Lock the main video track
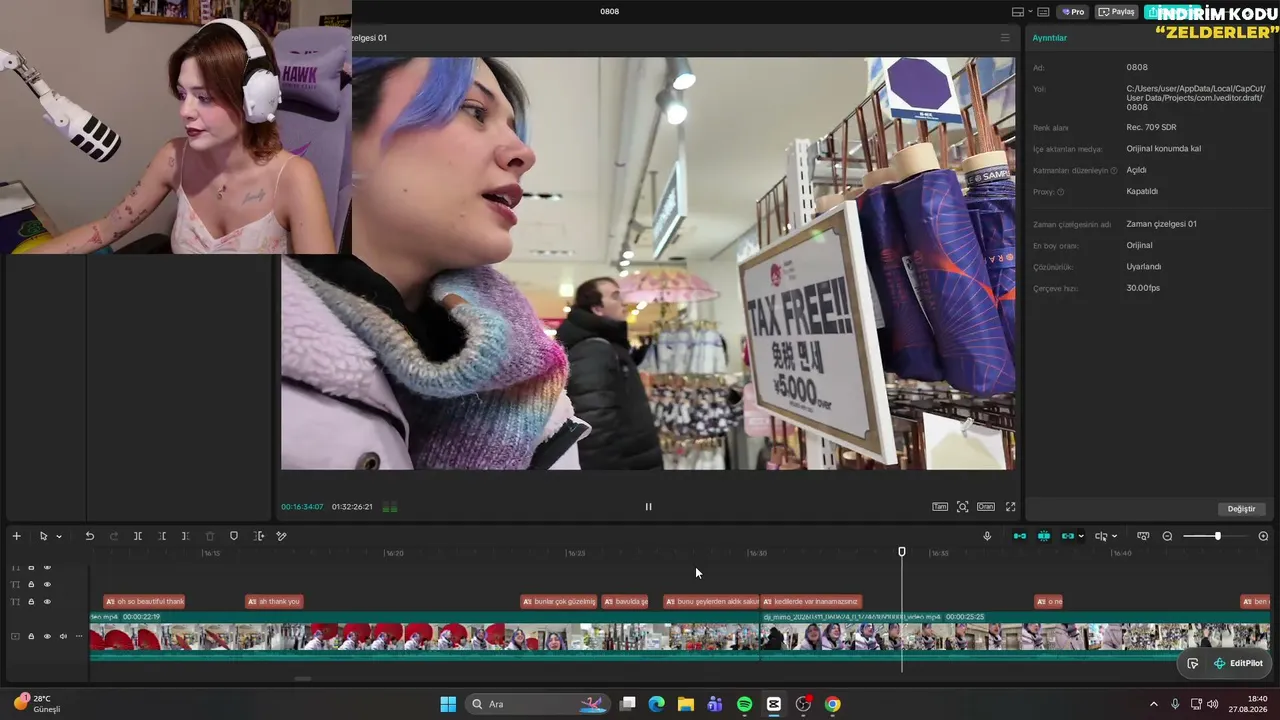This screenshot has height=720, width=1280. click(31, 636)
